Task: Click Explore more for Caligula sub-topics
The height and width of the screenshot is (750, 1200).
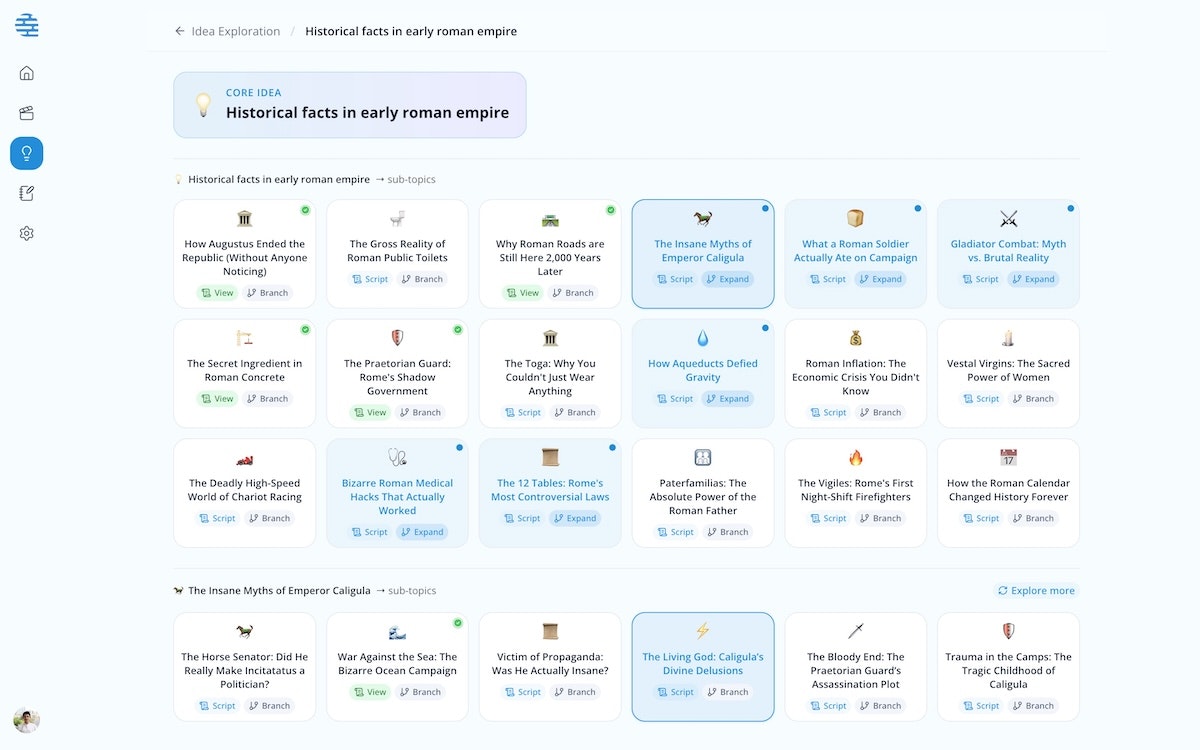Action: pos(1036,591)
